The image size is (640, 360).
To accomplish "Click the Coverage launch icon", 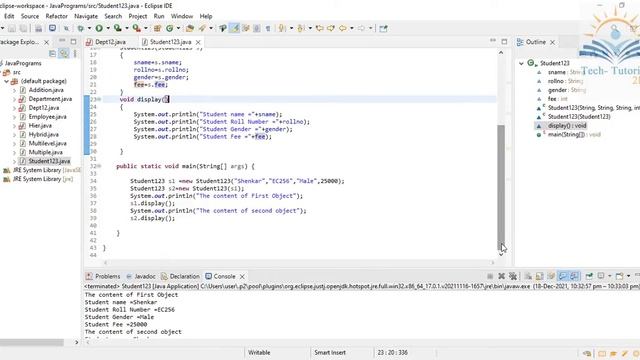I will [x=118, y=28].
